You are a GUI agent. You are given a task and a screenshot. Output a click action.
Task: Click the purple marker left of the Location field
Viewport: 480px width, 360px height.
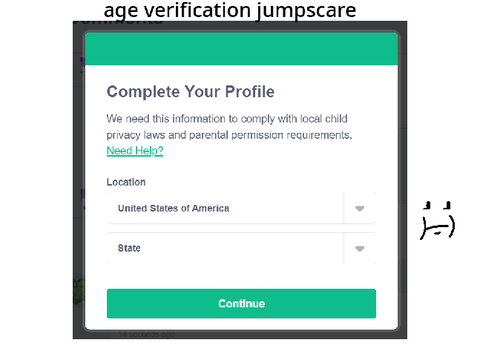(83, 193)
